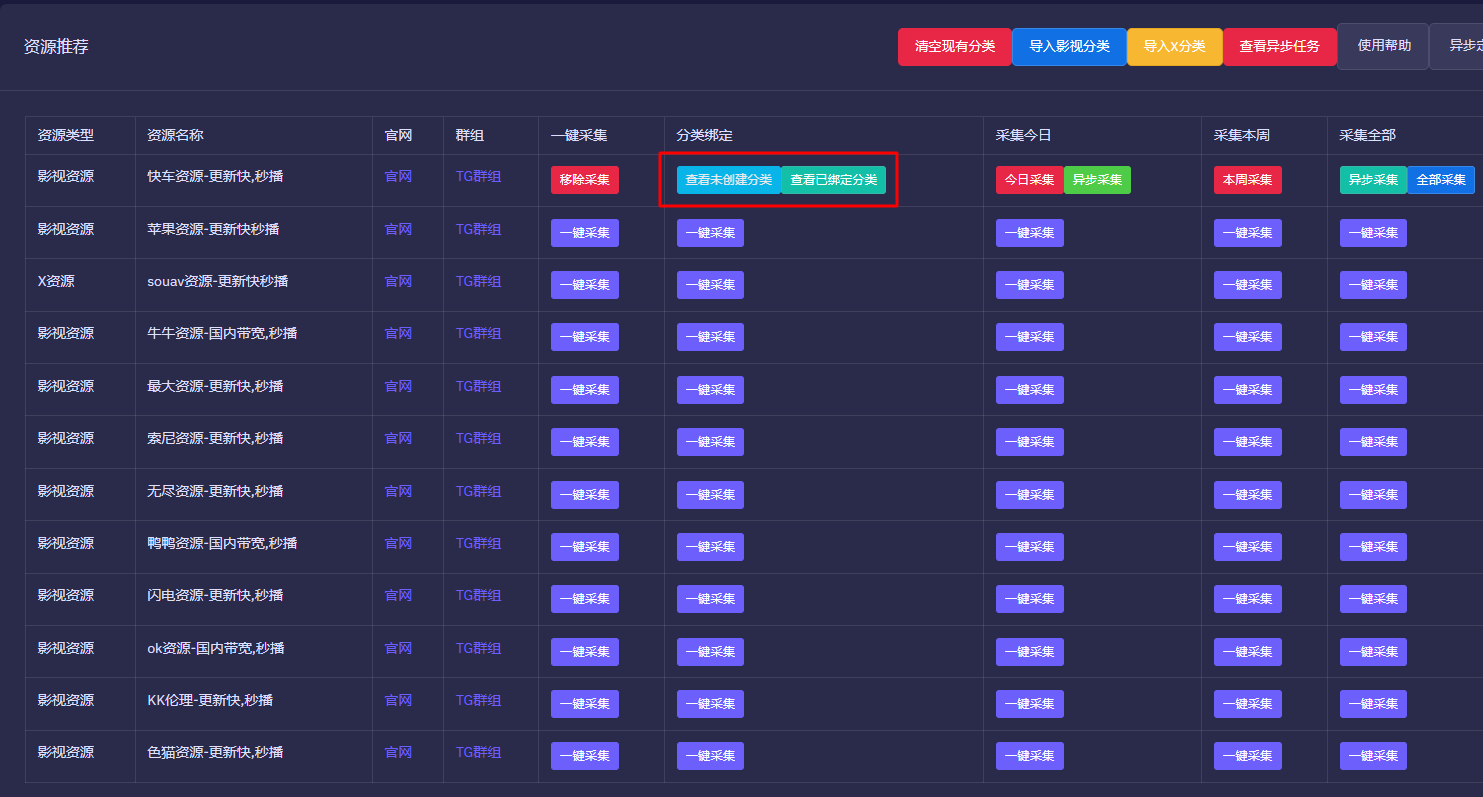The width and height of the screenshot is (1483, 797).
Task: Click 异步采集 in the 采集今日 column
Action: point(1097,180)
